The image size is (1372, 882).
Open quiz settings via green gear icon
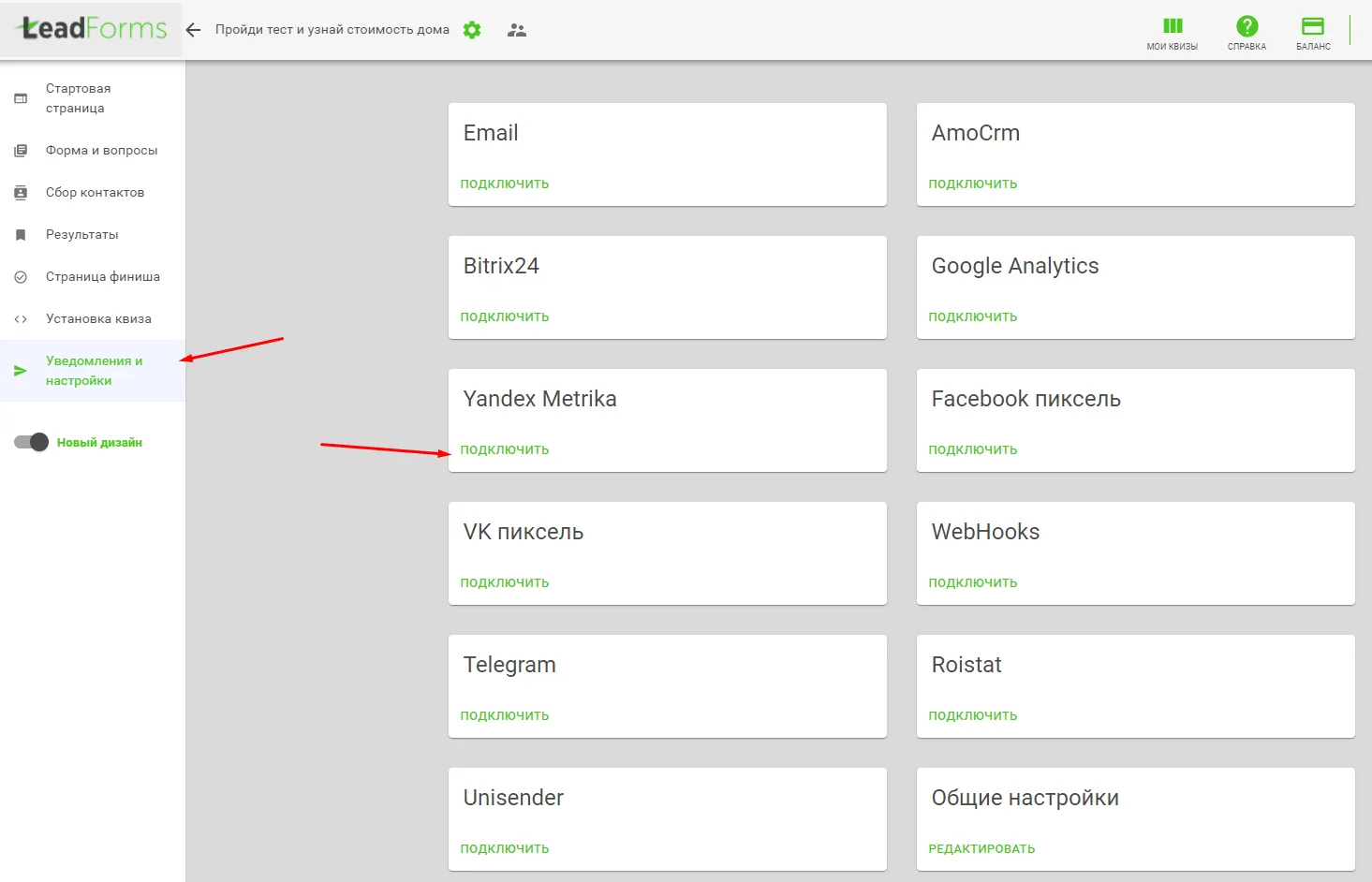pos(472,30)
